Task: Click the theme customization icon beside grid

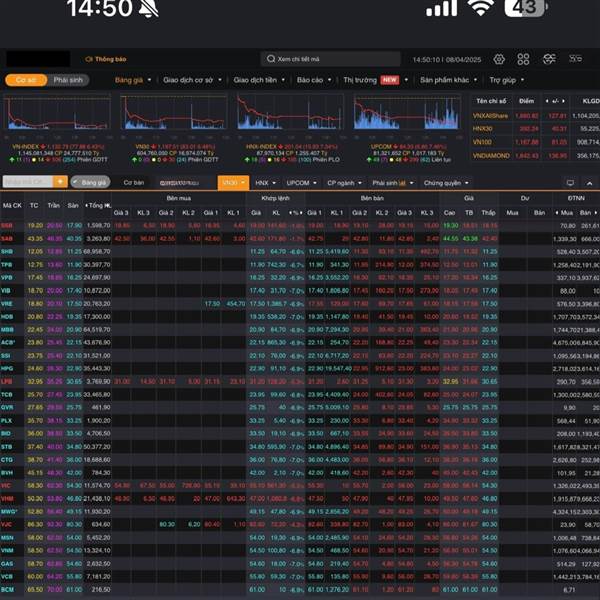Action: 549,59
